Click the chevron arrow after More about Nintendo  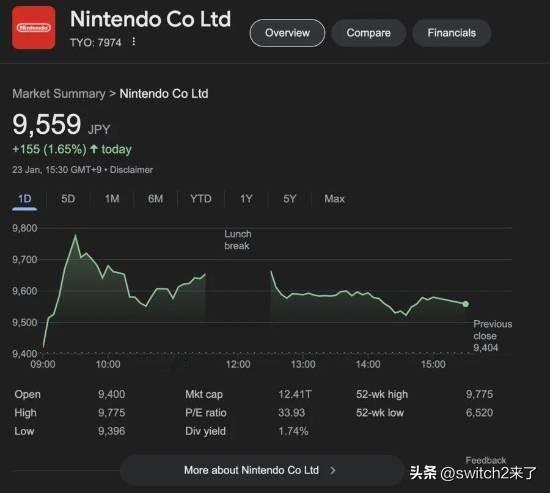333,471
